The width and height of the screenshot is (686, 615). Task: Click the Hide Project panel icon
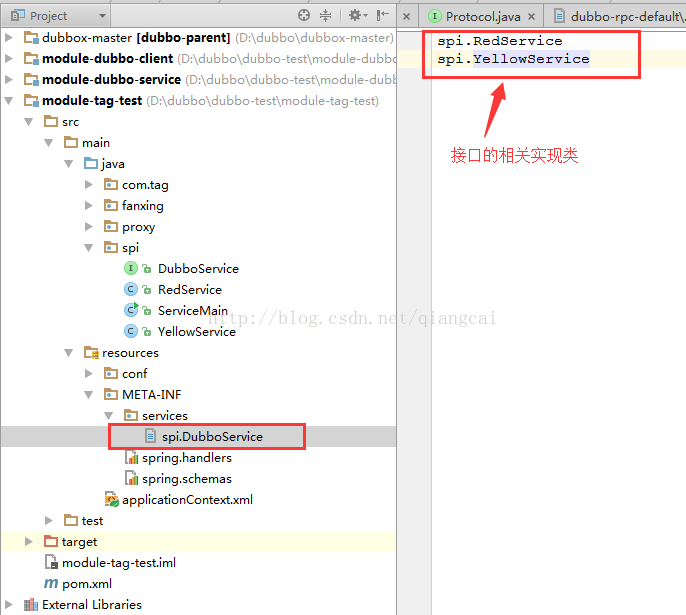[x=382, y=16]
